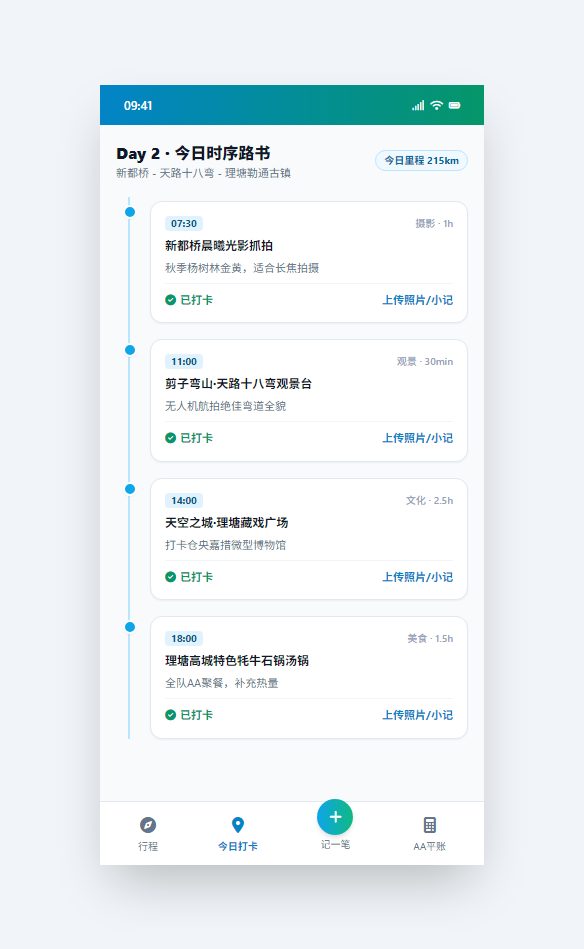The width and height of the screenshot is (584, 949).
Task: Toggle 已打卡 status for 理塘高城特色牦牛石锅汤锅
Action: (189, 715)
